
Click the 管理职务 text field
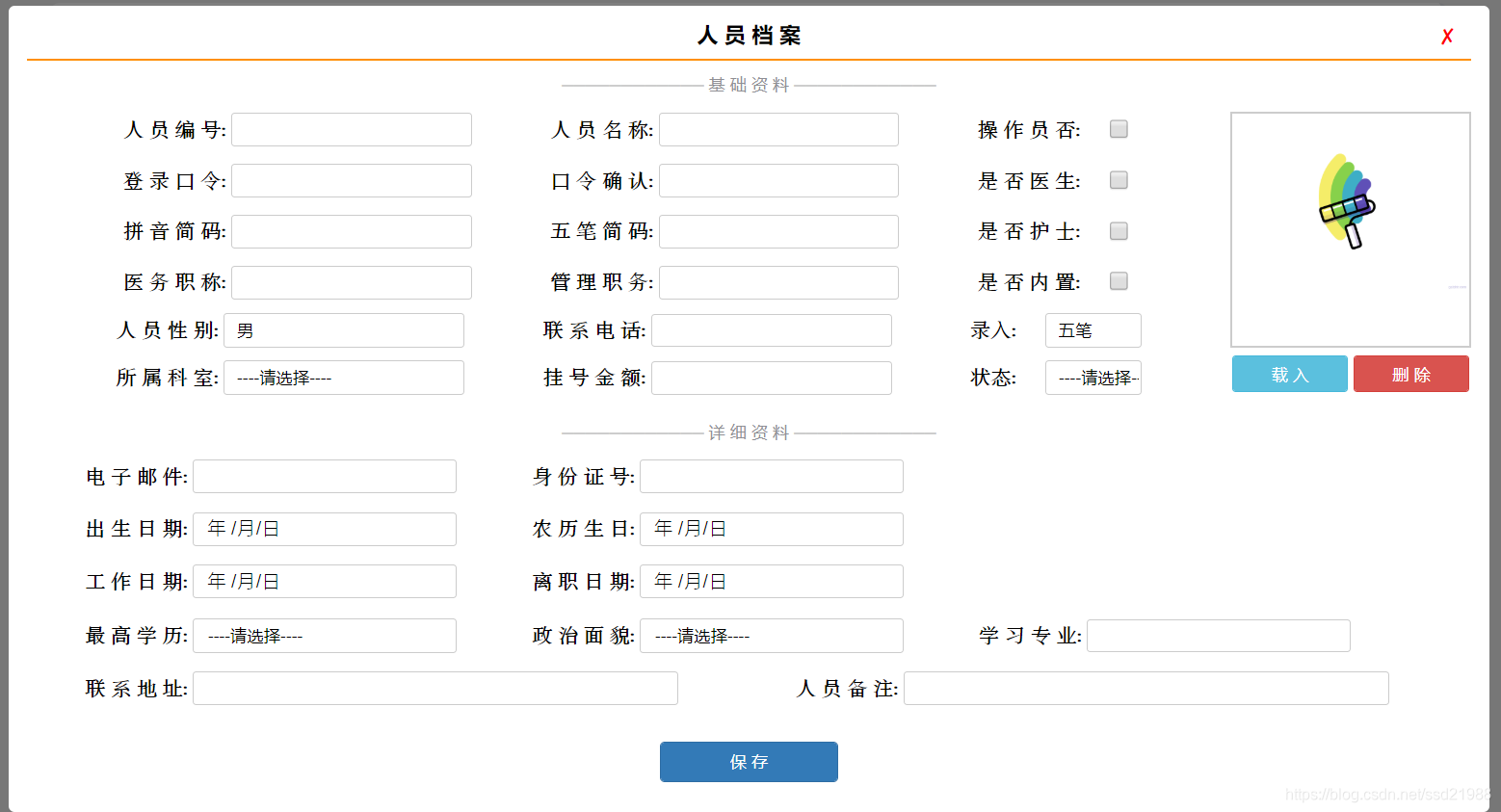click(778, 282)
